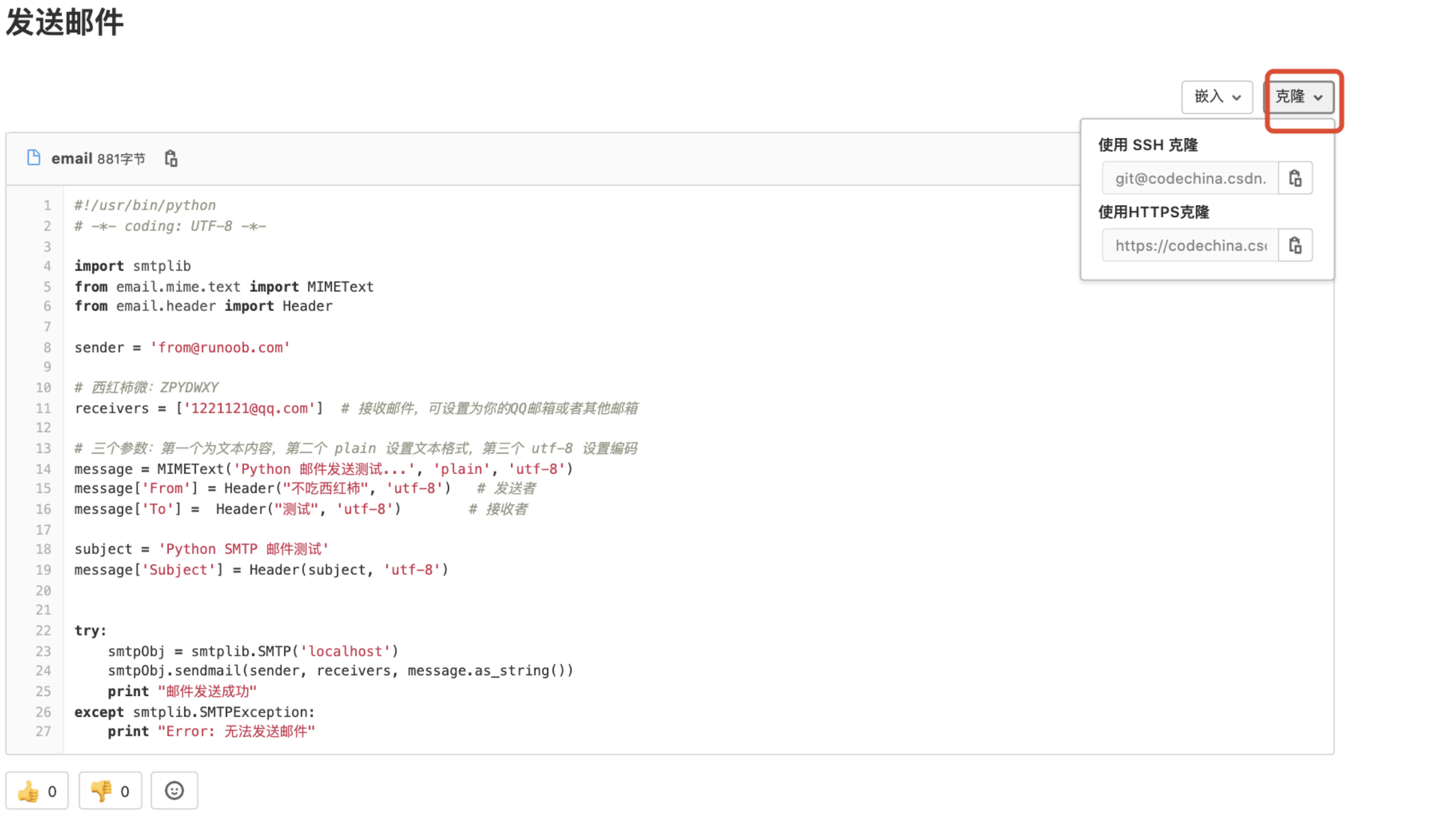
Task: Open the emoji reaction picker
Action: [x=174, y=791]
